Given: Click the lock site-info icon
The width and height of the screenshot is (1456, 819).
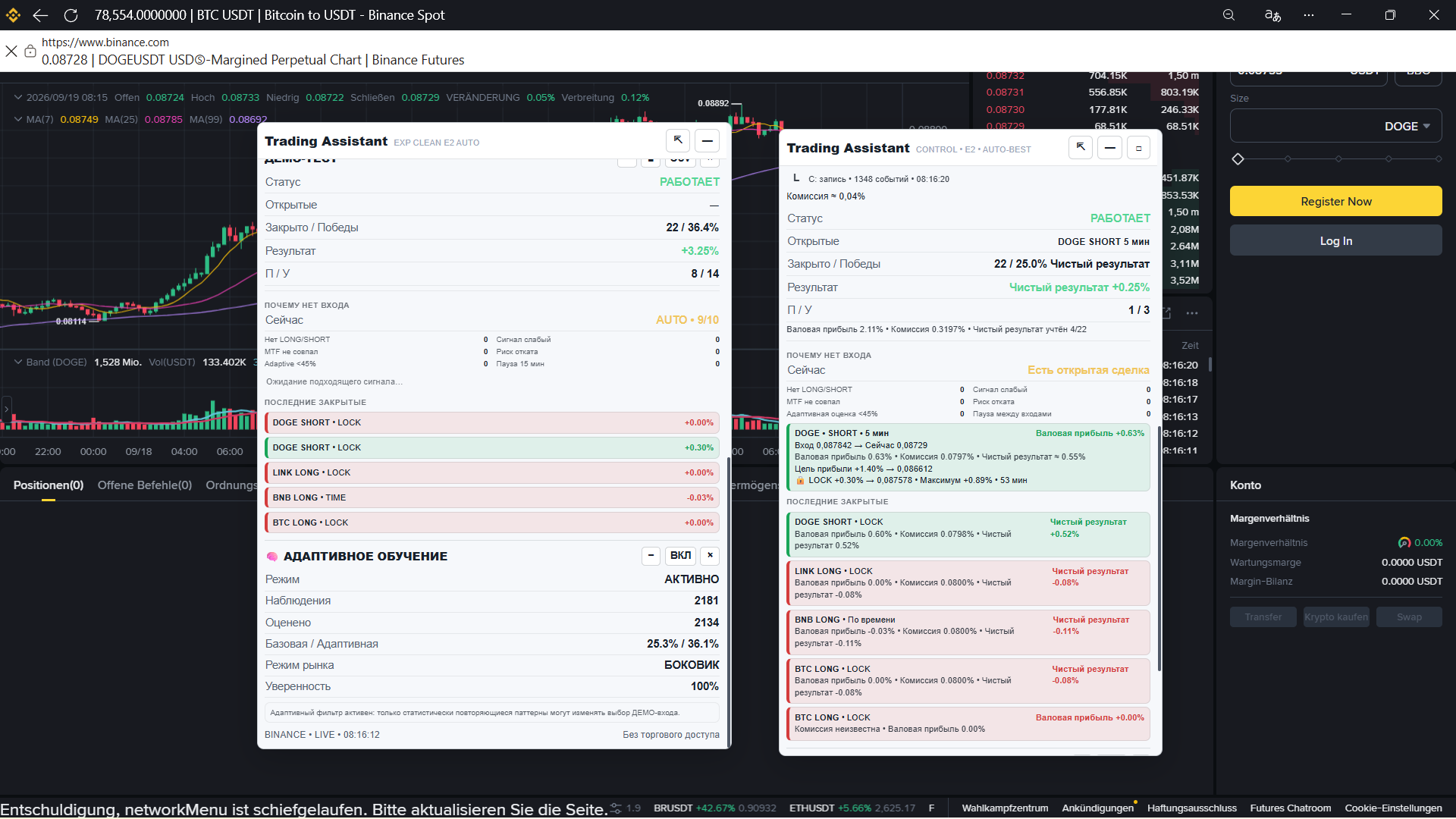Looking at the screenshot, I should (30, 51).
